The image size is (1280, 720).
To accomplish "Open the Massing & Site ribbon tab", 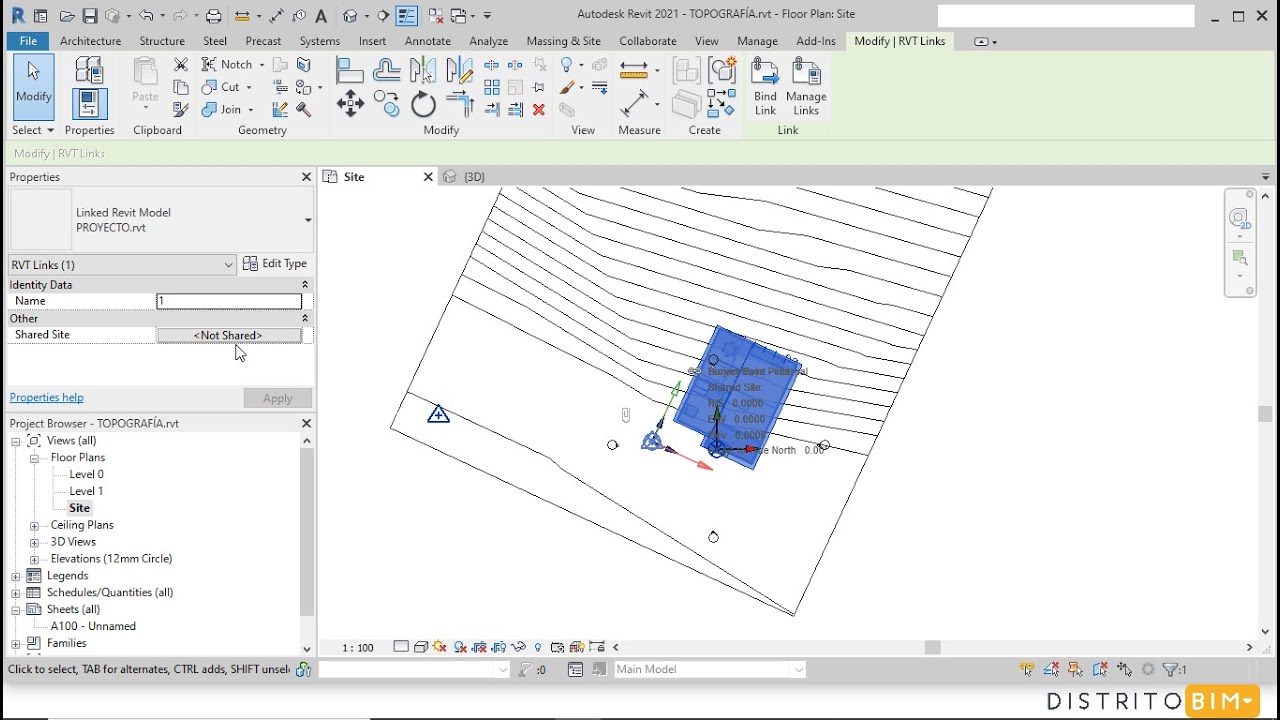I will tap(563, 41).
